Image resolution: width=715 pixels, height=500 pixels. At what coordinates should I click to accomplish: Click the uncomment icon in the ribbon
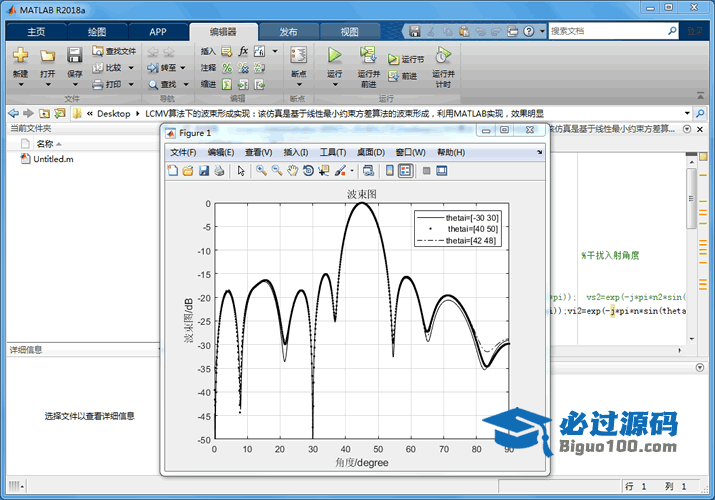(244, 68)
